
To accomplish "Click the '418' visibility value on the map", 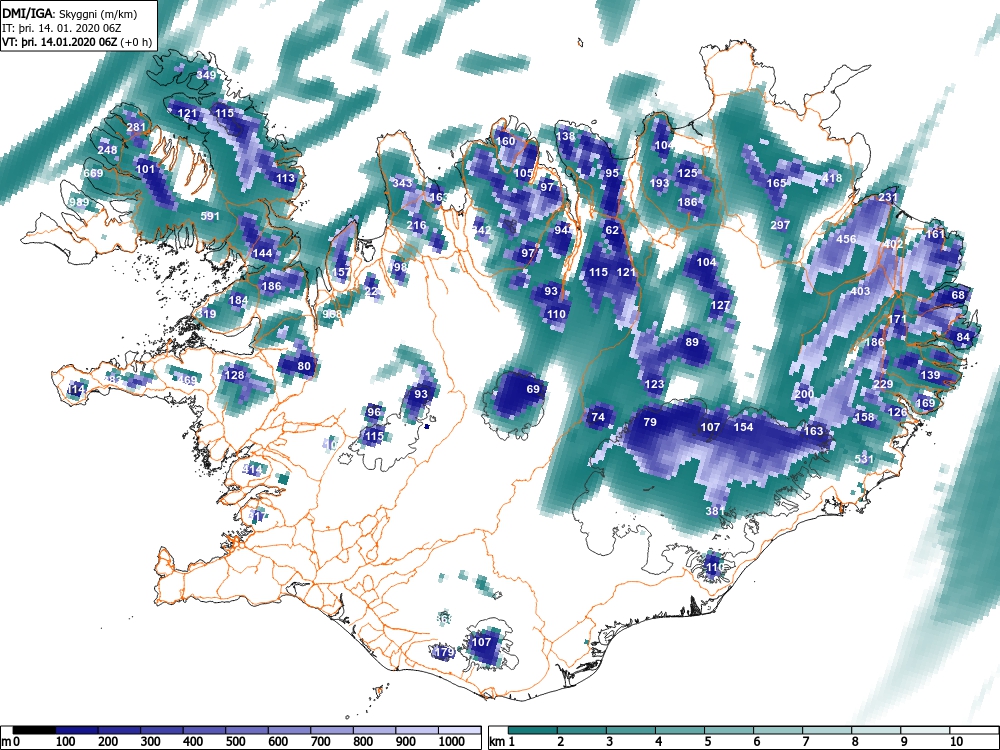I will [832, 178].
